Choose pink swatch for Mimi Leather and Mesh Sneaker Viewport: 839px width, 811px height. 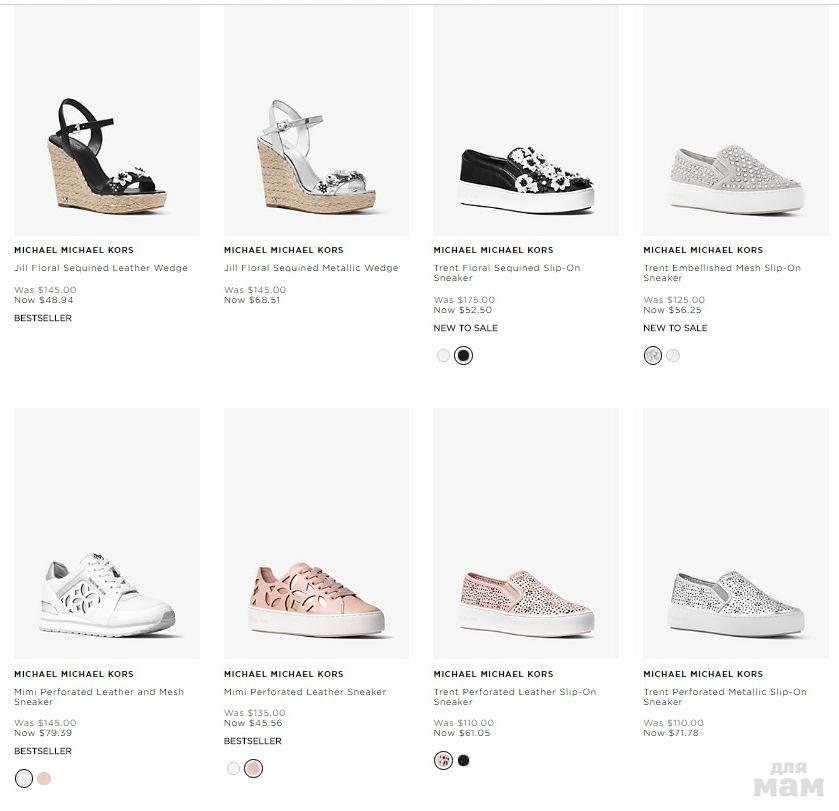(44, 778)
